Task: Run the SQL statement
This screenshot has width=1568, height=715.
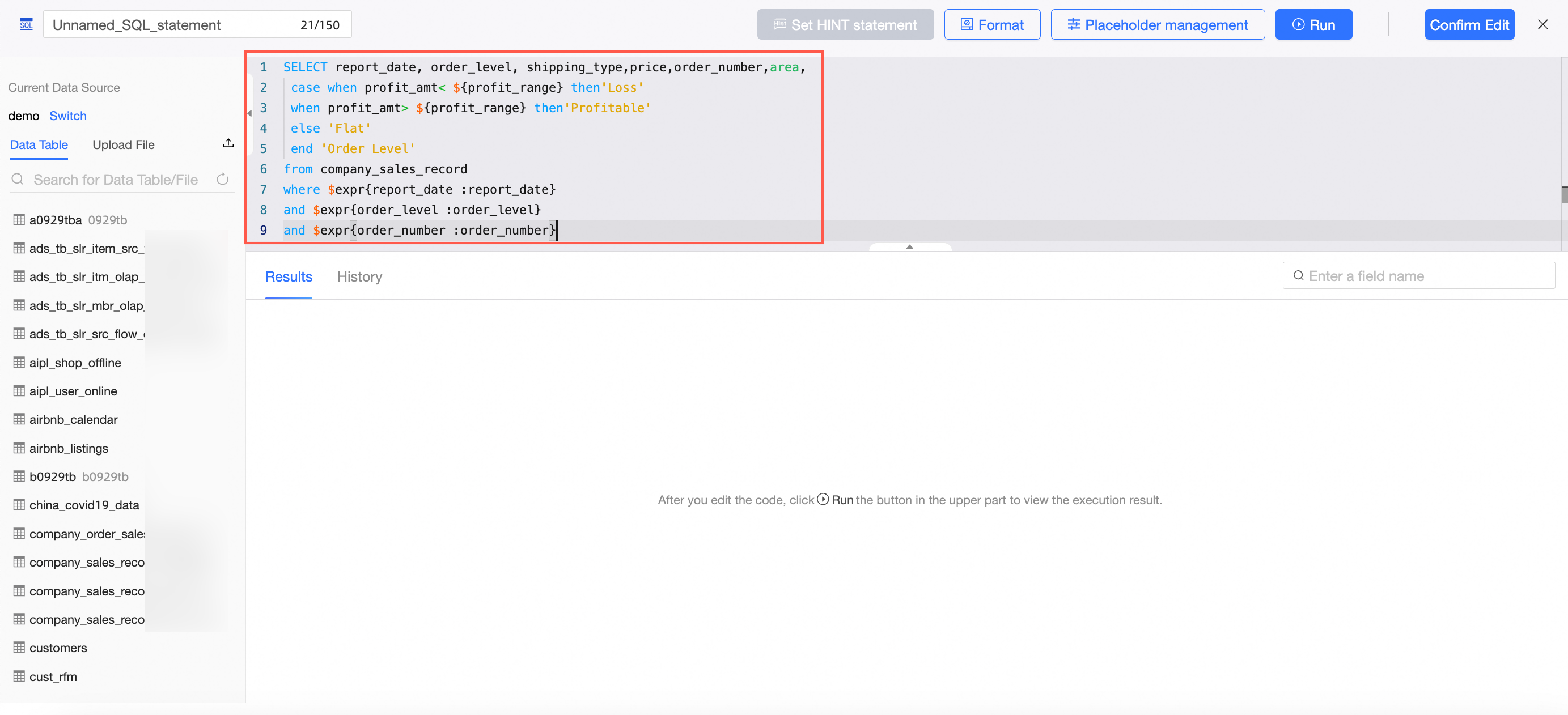Action: click(1313, 25)
